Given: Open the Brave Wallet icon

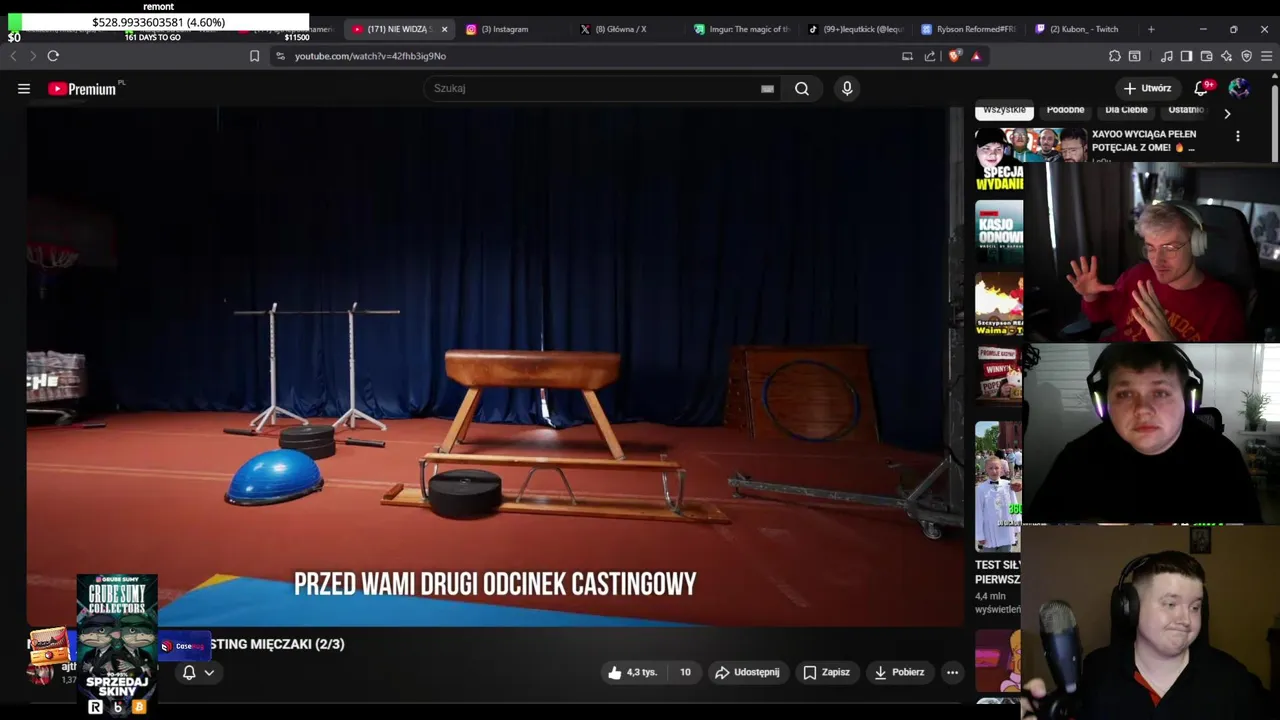Looking at the screenshot, I should pos(1206,56).
